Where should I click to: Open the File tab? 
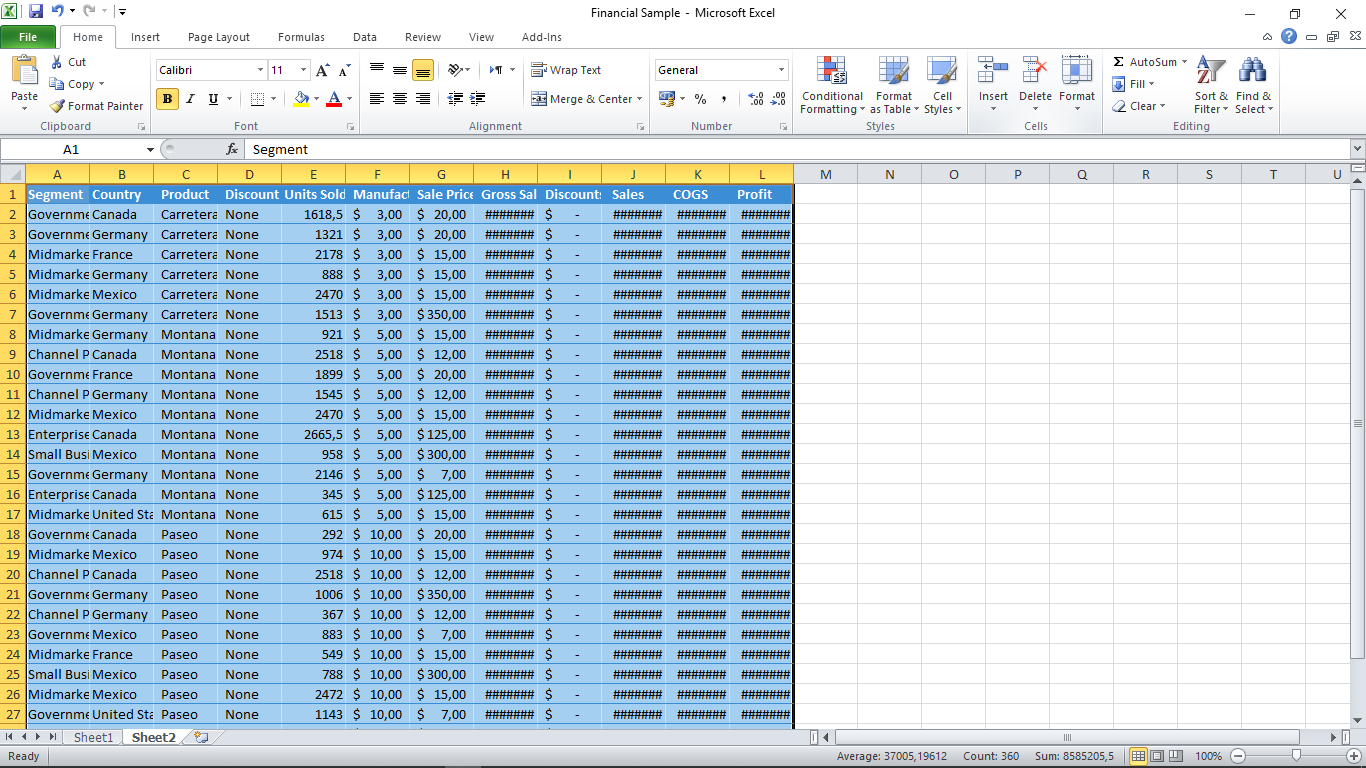click(x=28, y=37)
